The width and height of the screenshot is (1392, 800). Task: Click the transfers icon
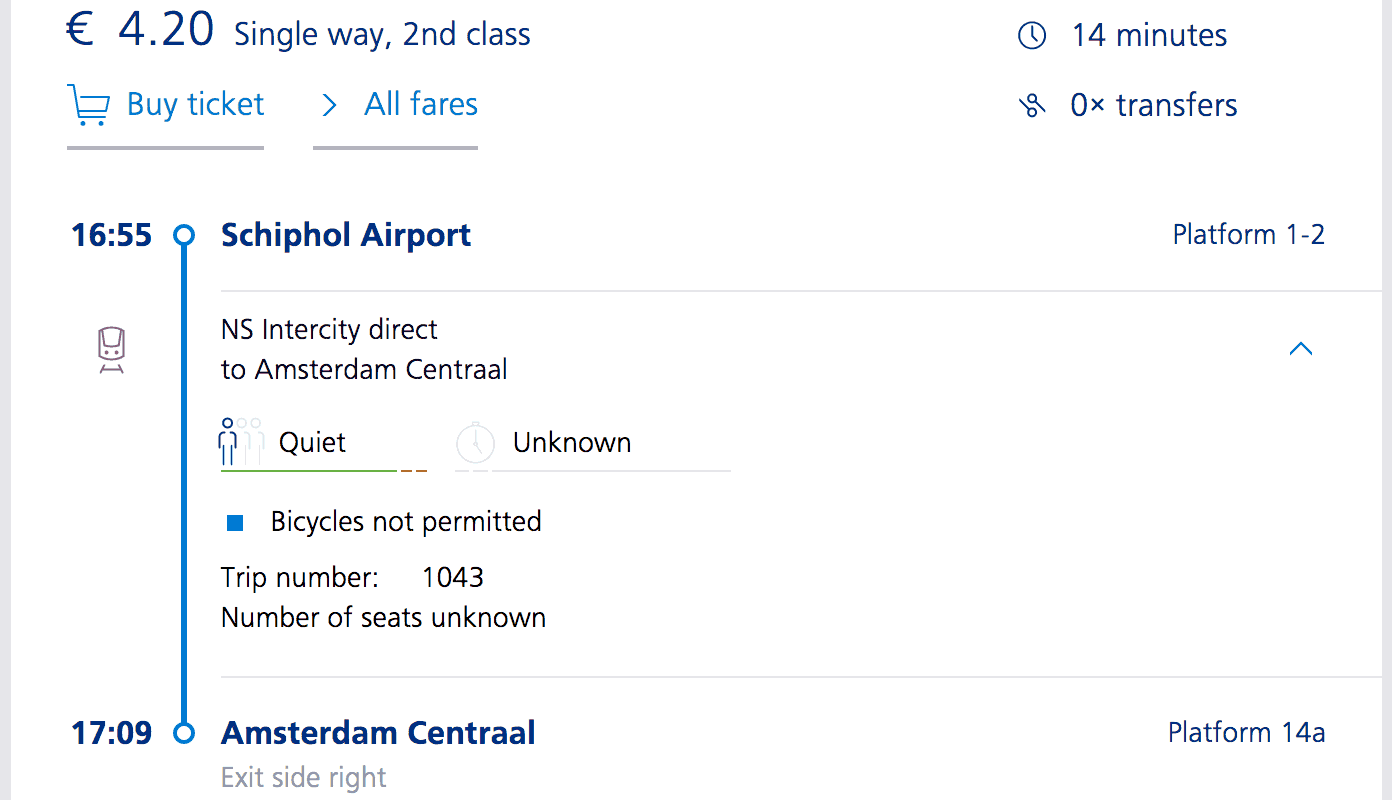[x=1032, y=105]
